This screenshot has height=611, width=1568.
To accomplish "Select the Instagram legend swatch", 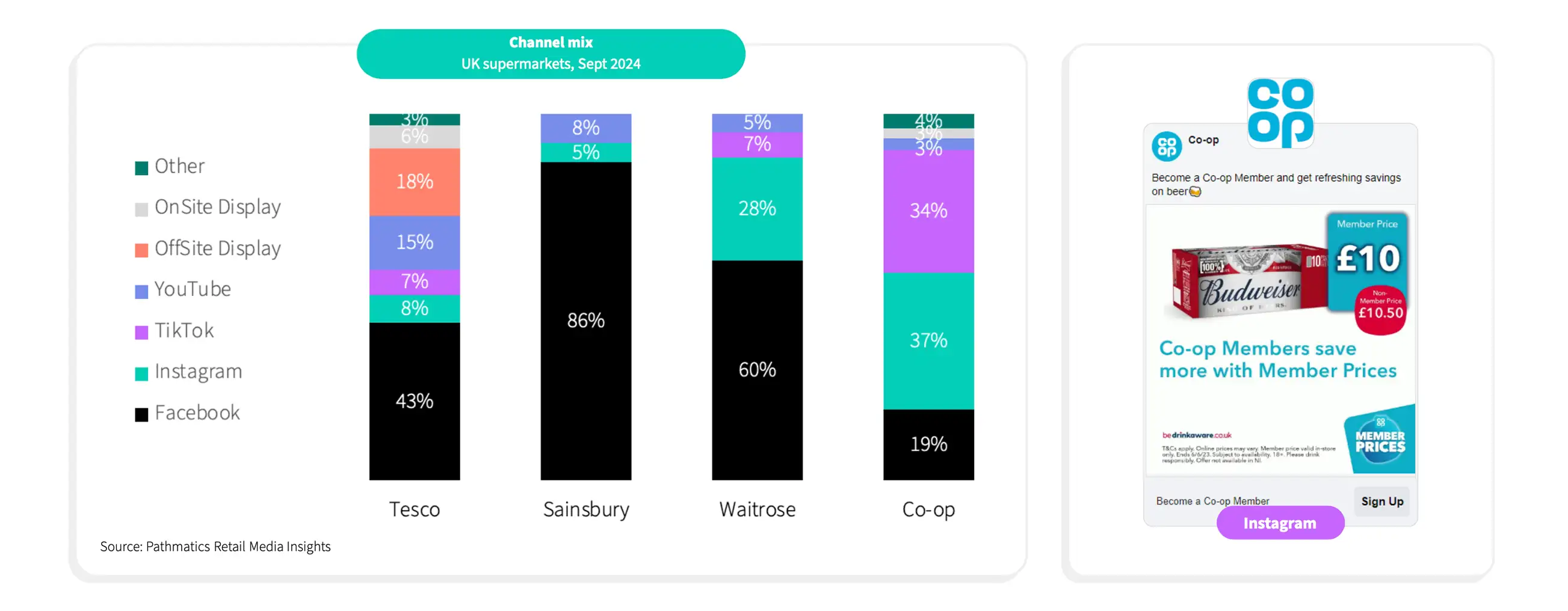I will [141, 373].
